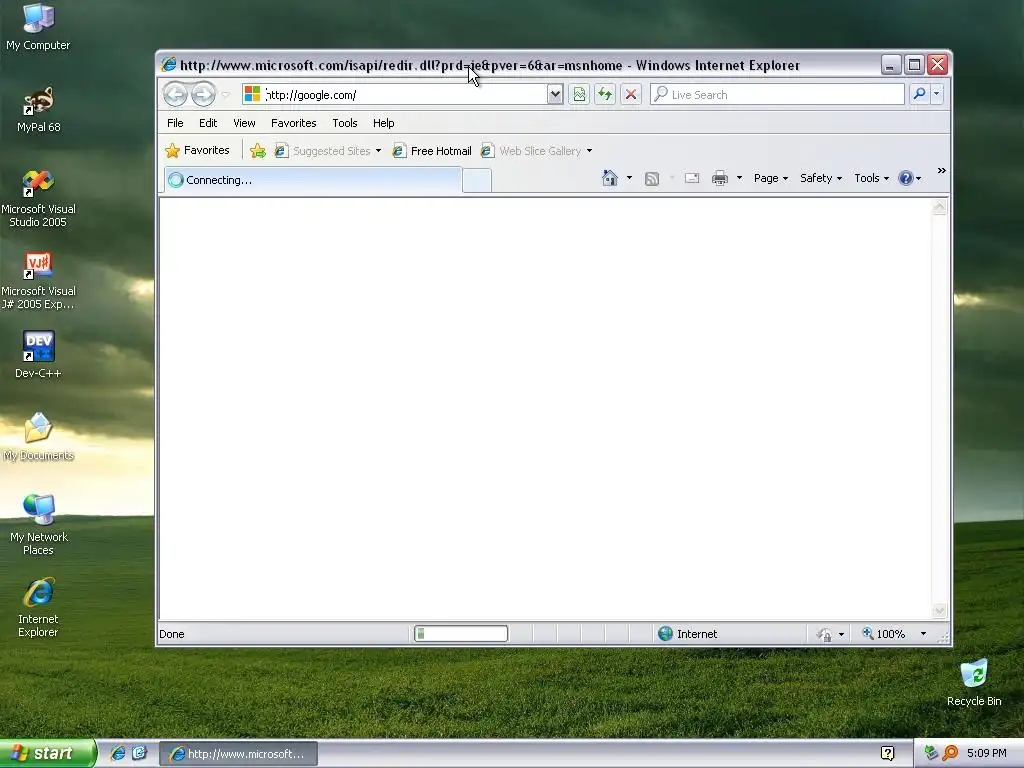Click the Suggested Sites link
Viewport: 1024px width, 768px height.
[323, 151]
